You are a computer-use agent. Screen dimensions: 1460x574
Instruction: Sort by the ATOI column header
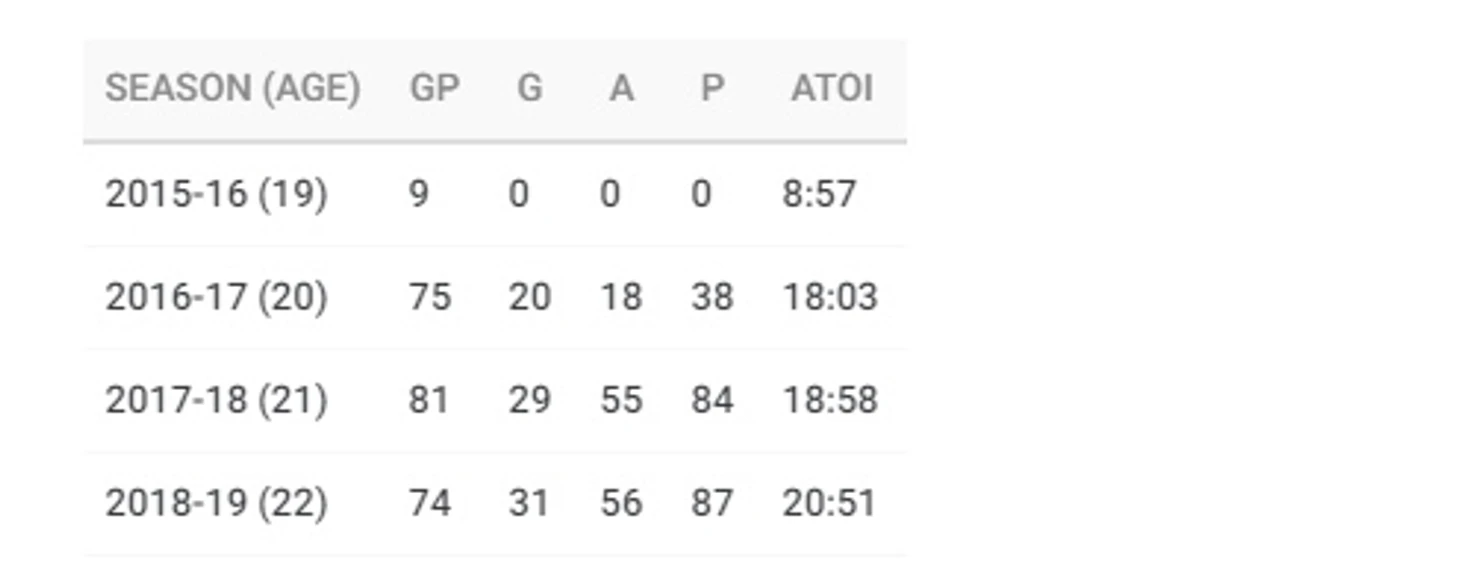pos(832,89)
